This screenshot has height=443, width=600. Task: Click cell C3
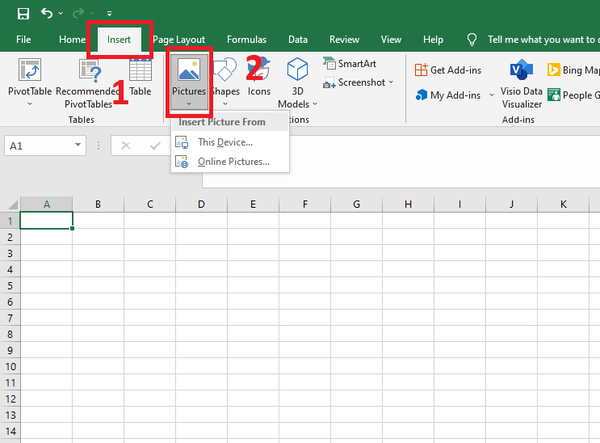150,253
